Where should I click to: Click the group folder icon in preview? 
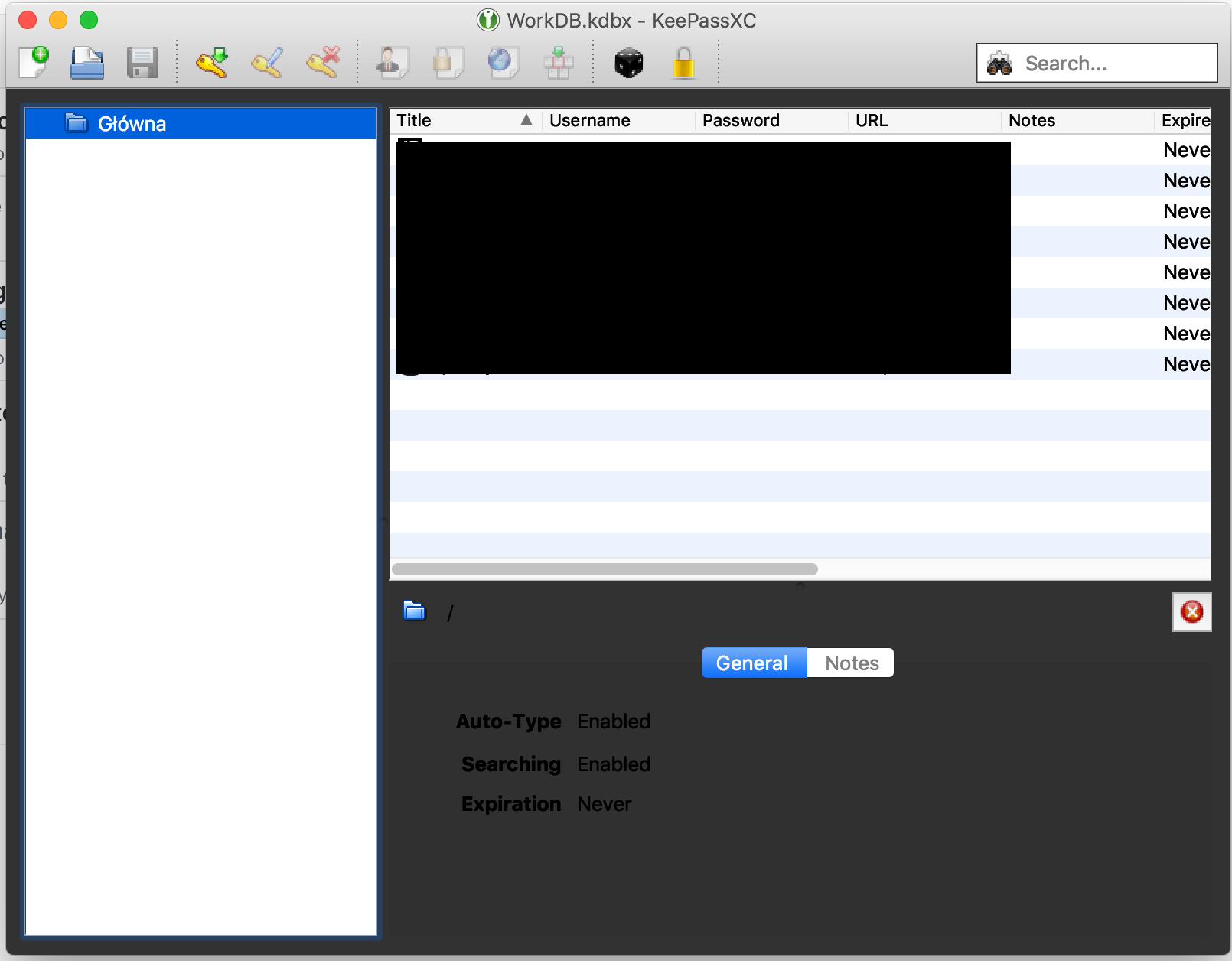(x=414, y=611)
